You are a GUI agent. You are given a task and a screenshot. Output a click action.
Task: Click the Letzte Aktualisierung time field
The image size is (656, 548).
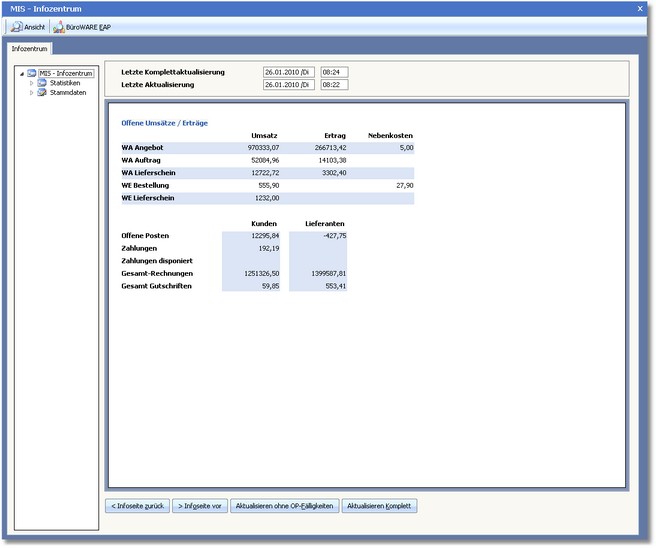point(333,85)
